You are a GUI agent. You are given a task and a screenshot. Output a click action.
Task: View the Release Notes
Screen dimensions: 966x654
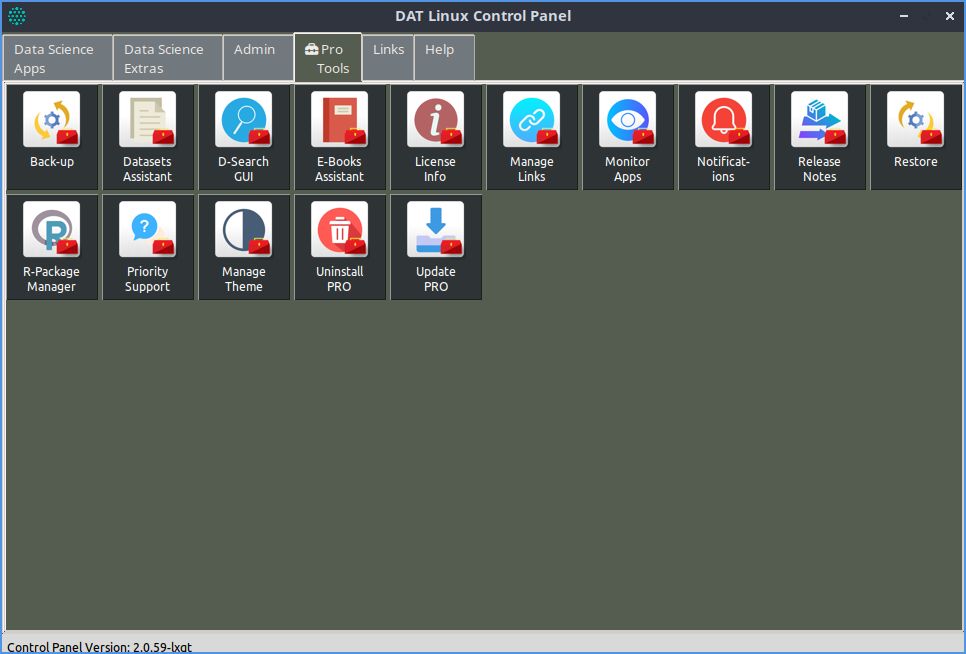[820, 137]
